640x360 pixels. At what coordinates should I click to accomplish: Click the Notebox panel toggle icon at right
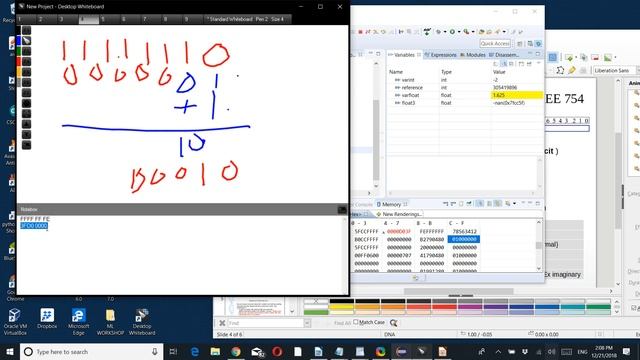[x=342, y=210]
